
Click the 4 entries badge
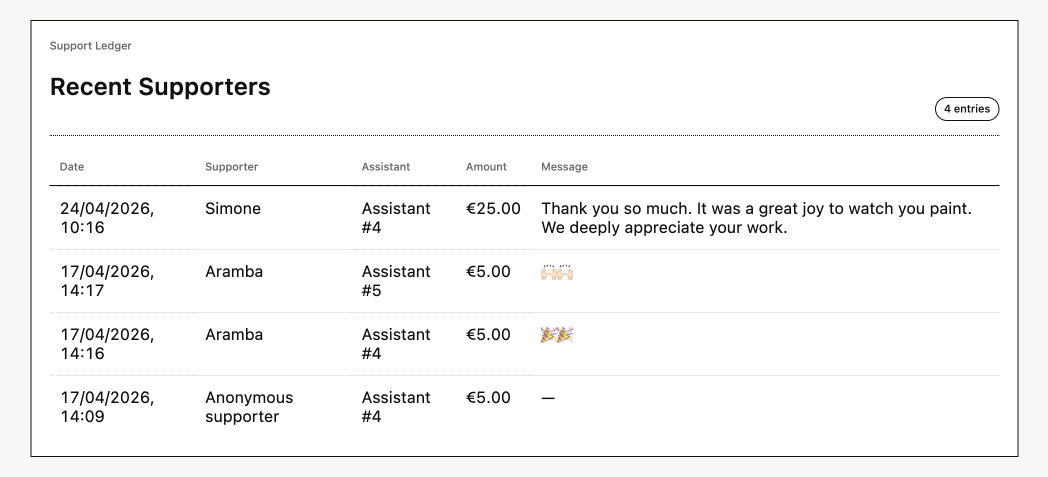click(966, 109)
